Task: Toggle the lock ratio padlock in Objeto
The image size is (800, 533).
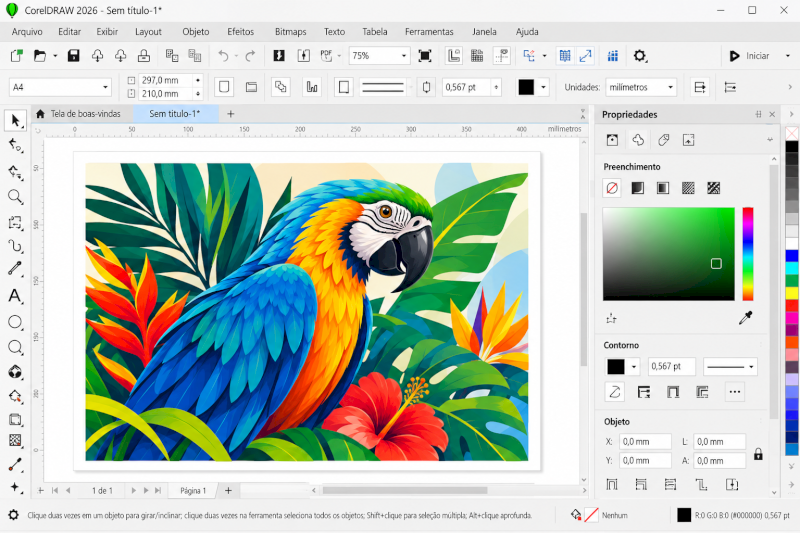Action: pos(758,453)
